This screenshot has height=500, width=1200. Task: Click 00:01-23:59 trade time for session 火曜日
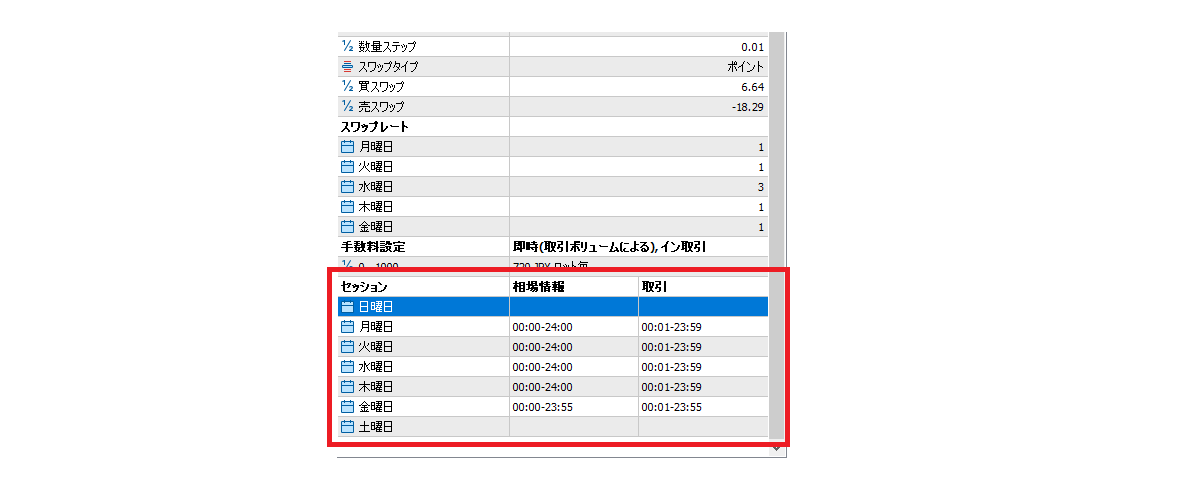672,346
